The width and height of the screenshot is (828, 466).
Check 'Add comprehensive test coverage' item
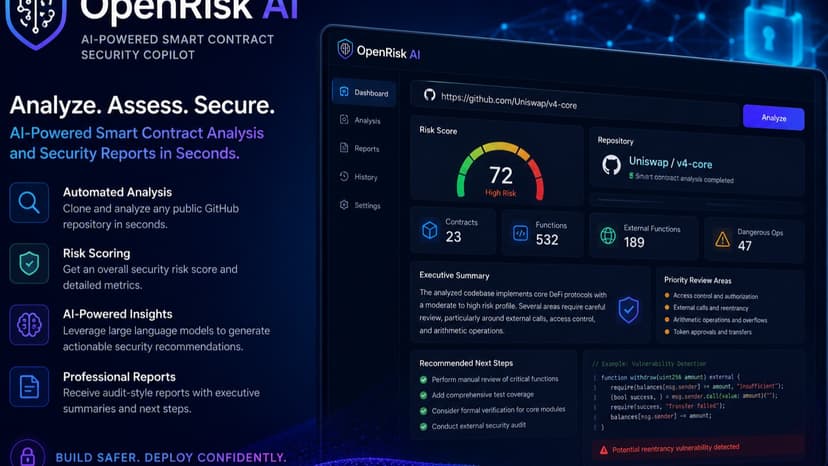423,395
